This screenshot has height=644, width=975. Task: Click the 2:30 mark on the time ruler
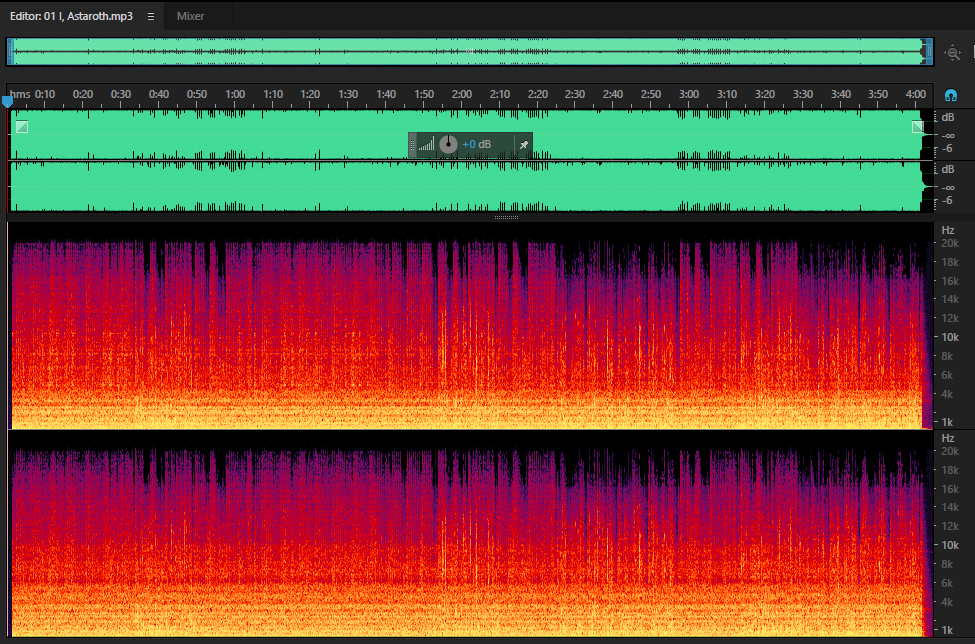click(x=575, y=94)
